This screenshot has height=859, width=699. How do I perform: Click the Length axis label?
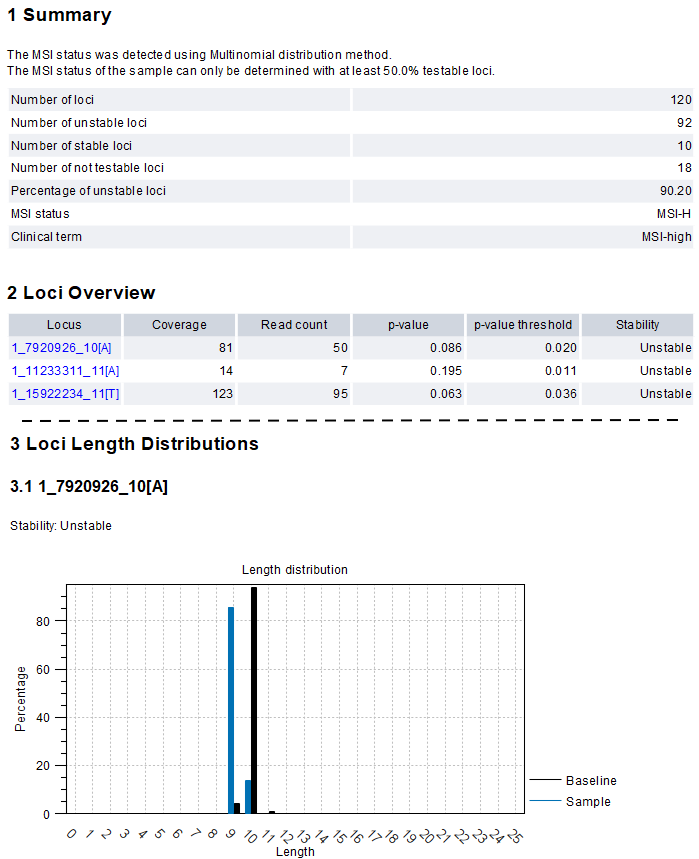(x=295, y=851)
